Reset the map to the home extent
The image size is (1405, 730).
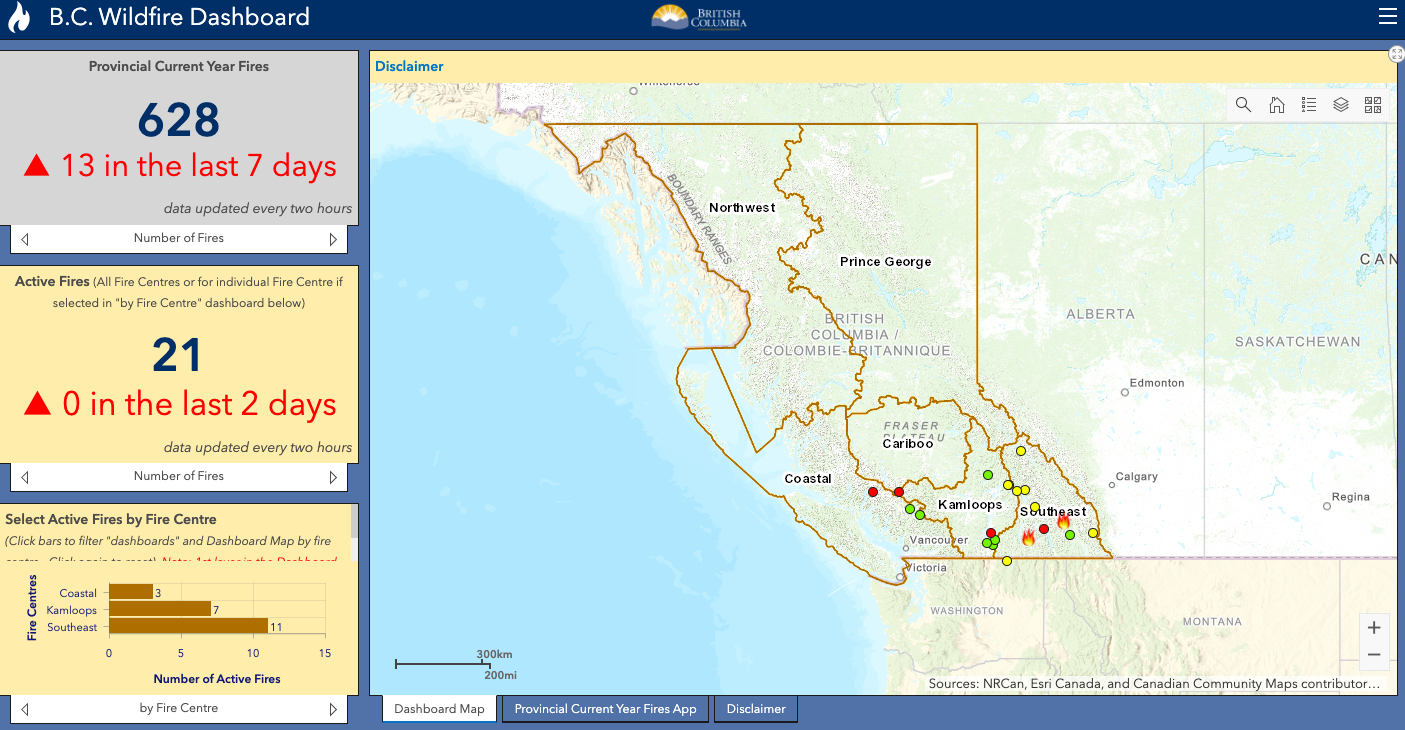click(x=1276, y=105)
